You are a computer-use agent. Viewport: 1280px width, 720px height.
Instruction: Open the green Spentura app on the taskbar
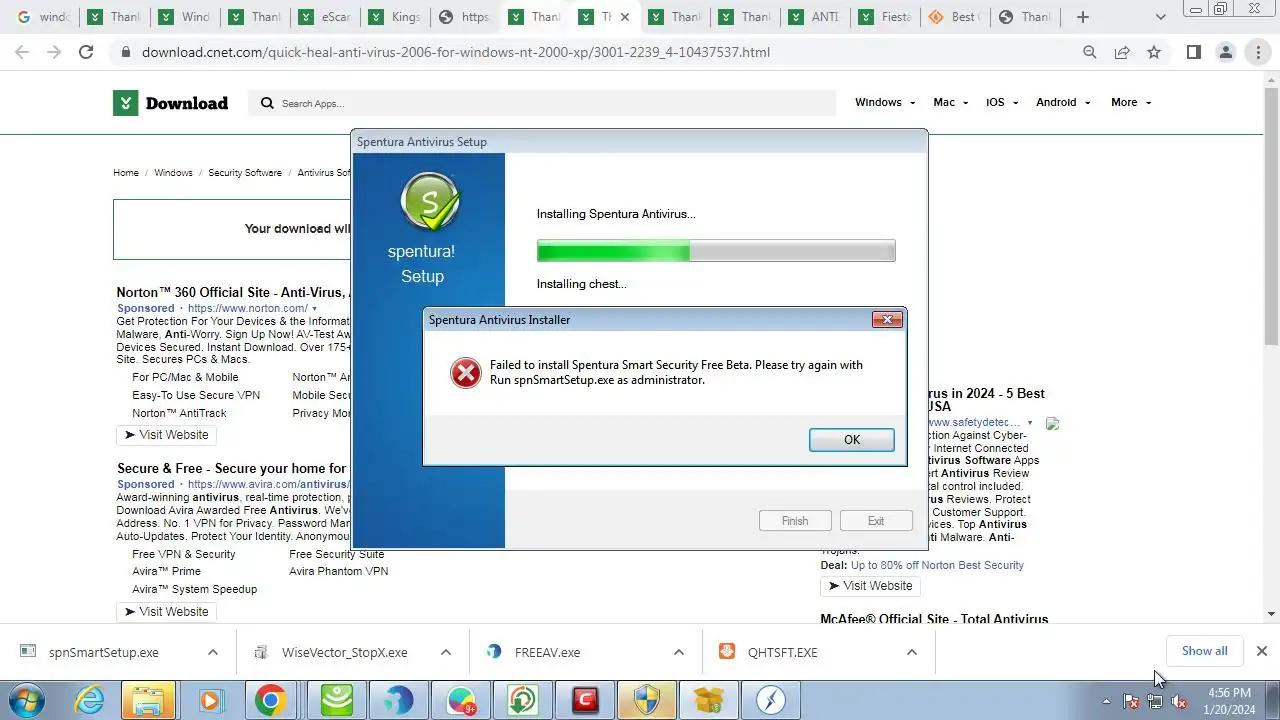pos(337,700)
